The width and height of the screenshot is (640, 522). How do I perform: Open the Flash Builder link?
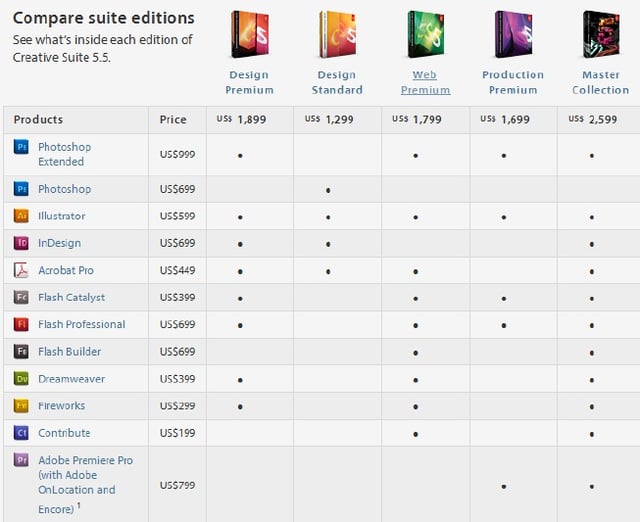click(69, 351)
